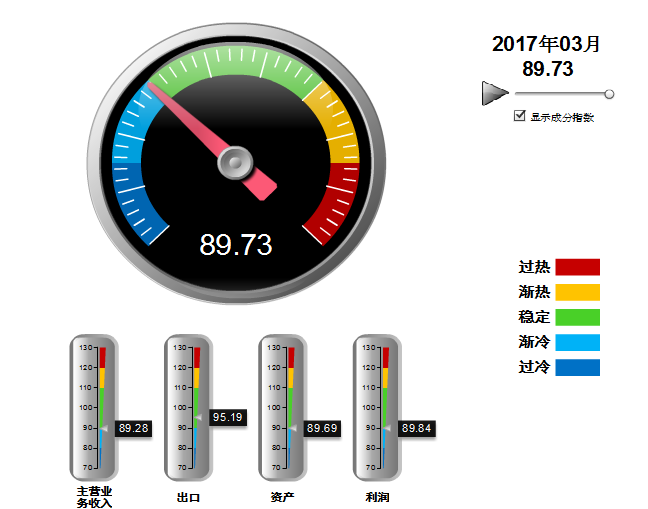648x509 pixels.
Task: Click the 89.73 reading inside the main gauge
Action: click(236, 244)
